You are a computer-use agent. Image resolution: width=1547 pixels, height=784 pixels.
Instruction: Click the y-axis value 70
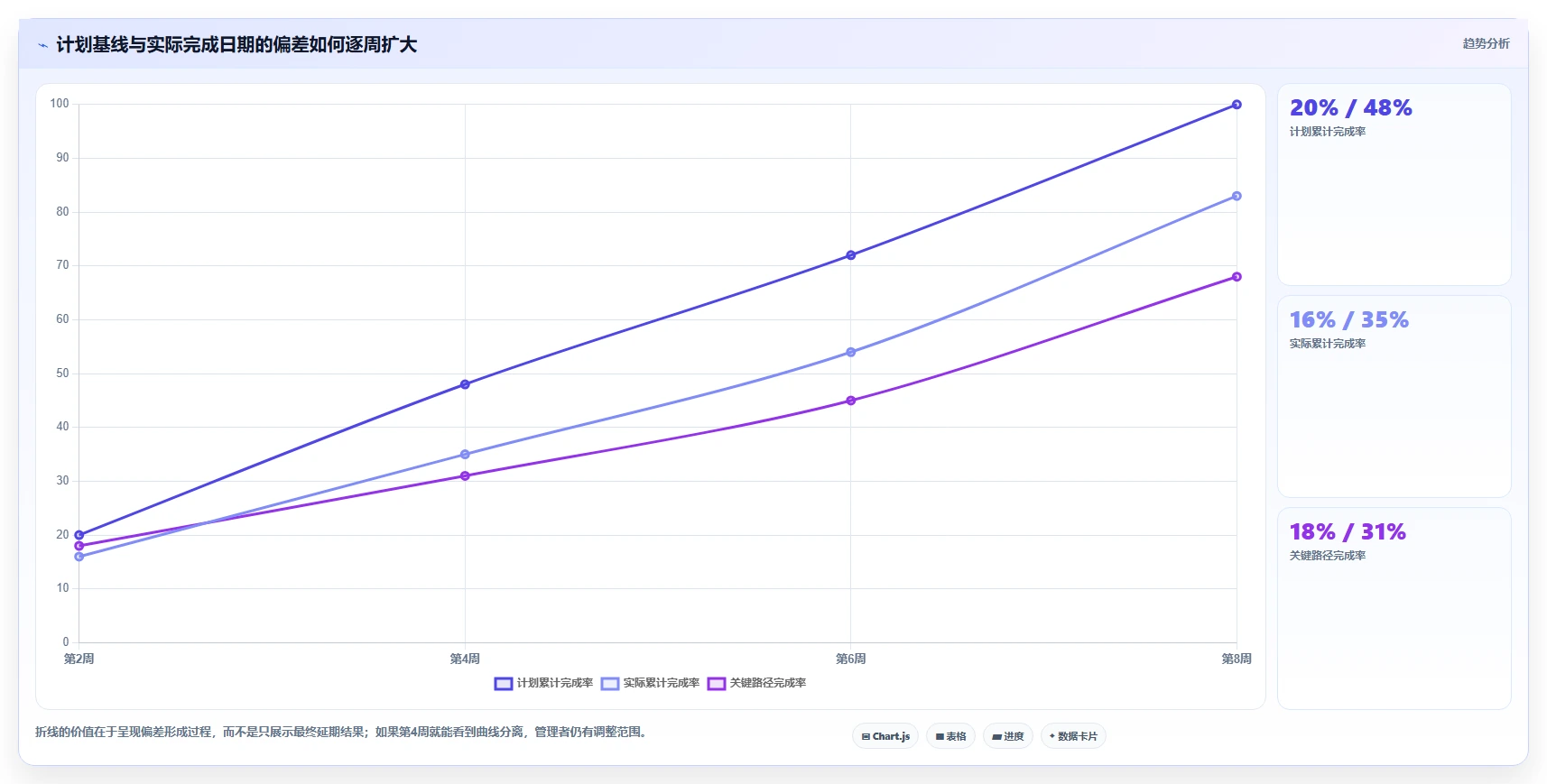[x=62, y=265]
